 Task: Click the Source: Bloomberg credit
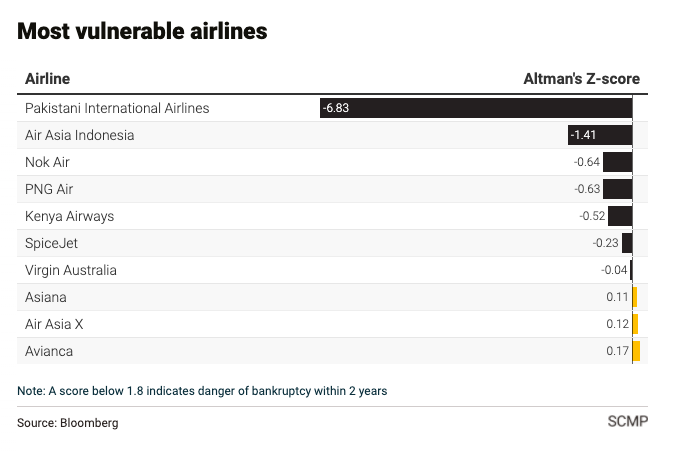(x=68, y=423)
